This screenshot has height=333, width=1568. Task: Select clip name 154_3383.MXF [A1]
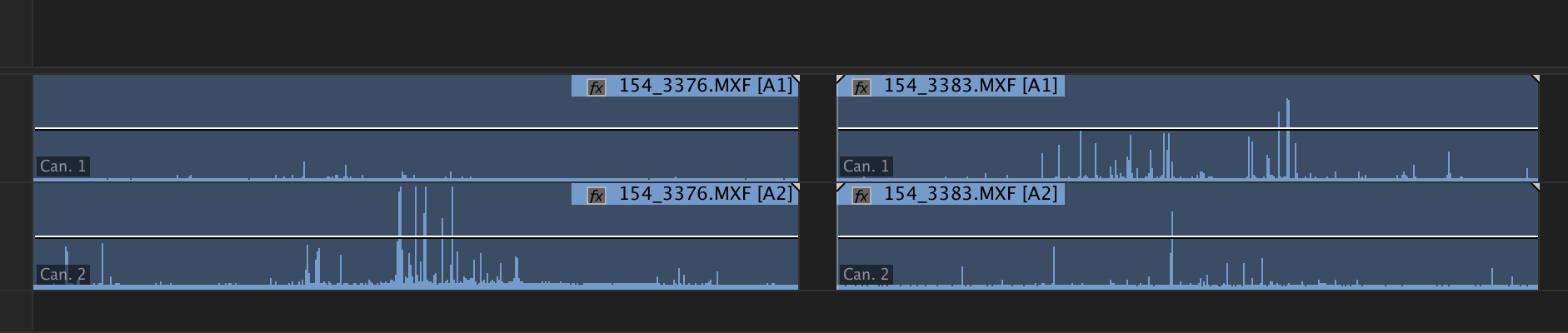click(970, 86)
